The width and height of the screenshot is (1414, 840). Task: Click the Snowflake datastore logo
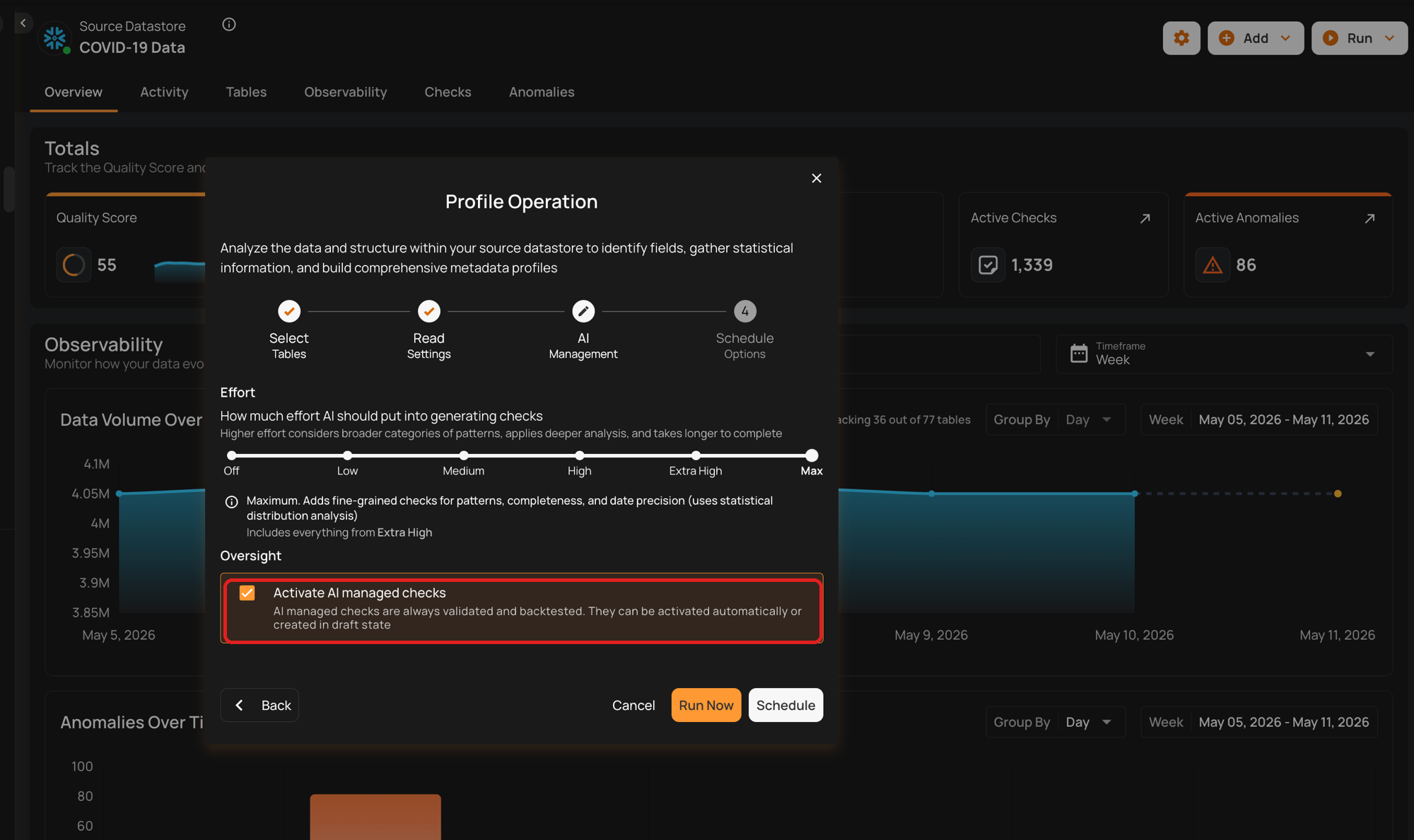(54, 38)
